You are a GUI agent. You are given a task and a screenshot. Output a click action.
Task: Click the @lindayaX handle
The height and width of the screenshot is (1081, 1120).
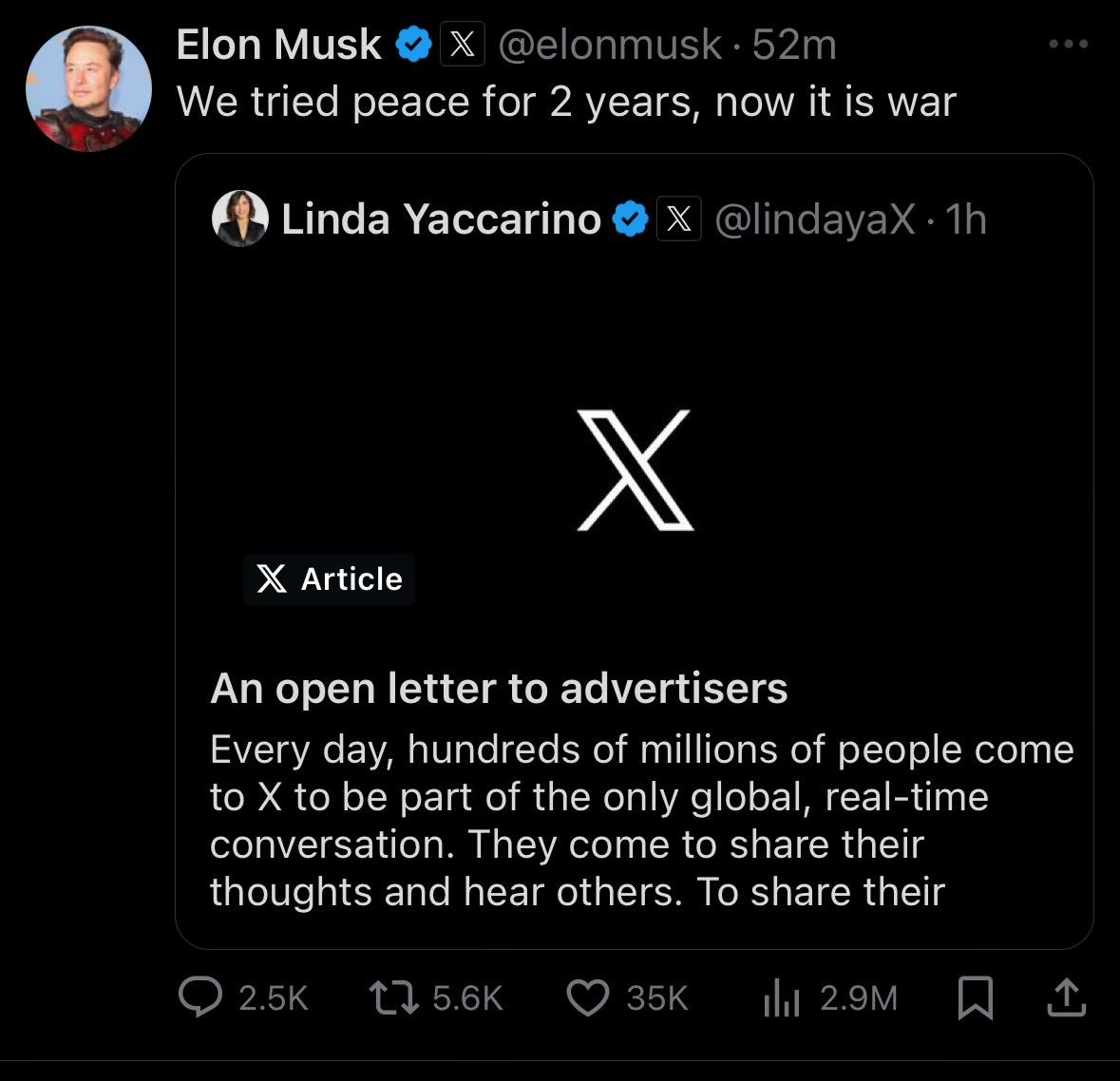click(814, 219)
